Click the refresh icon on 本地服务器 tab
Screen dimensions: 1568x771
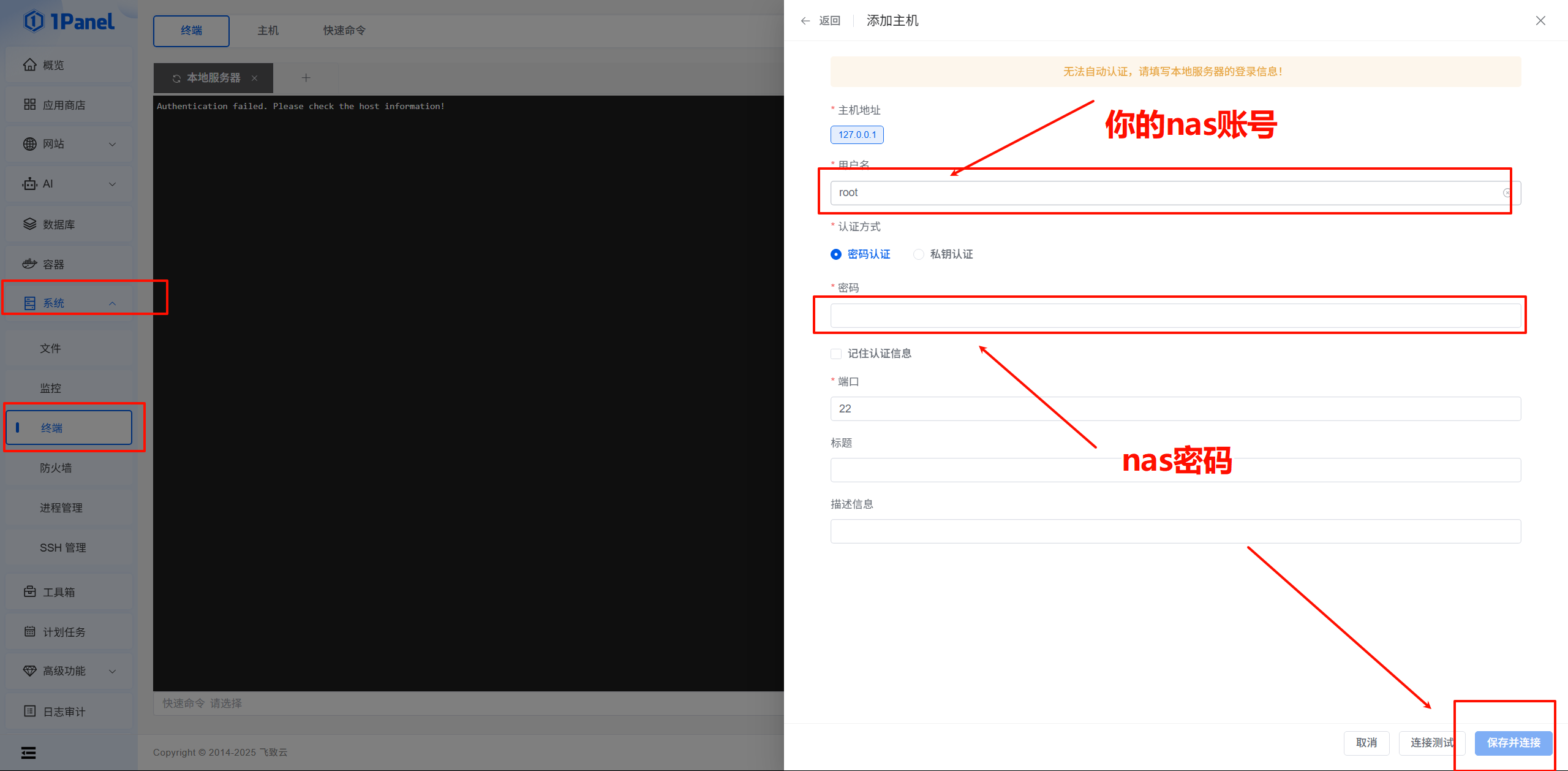(x=176, y=78)
